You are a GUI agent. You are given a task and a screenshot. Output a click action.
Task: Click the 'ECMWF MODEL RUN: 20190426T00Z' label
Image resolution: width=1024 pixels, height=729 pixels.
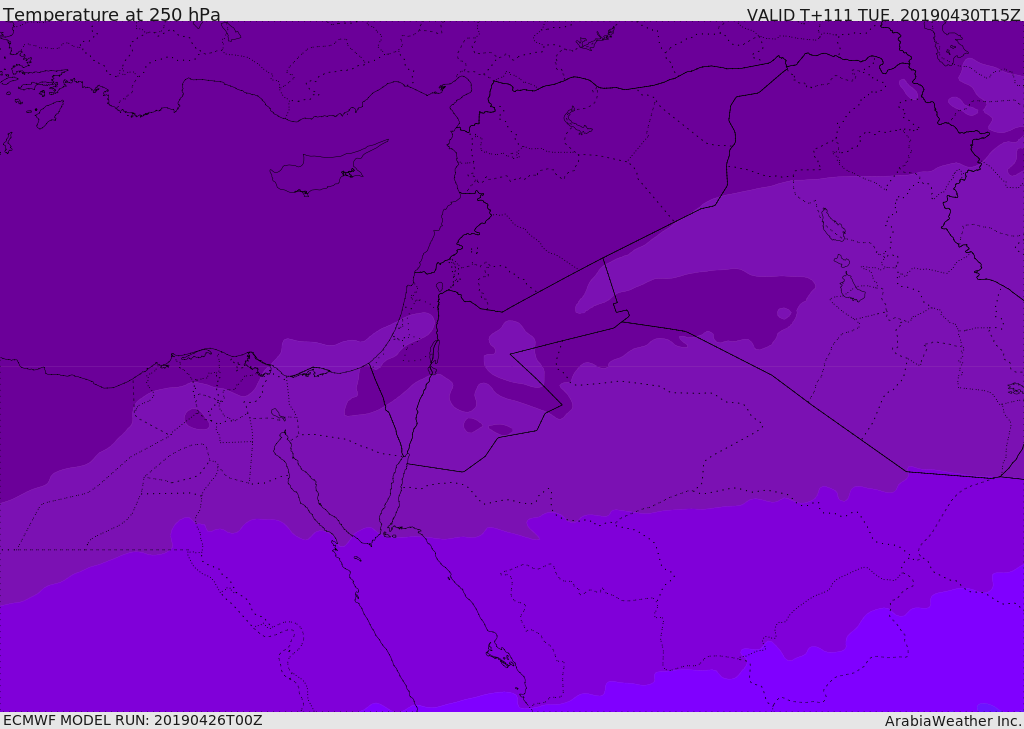coord(133,720)
